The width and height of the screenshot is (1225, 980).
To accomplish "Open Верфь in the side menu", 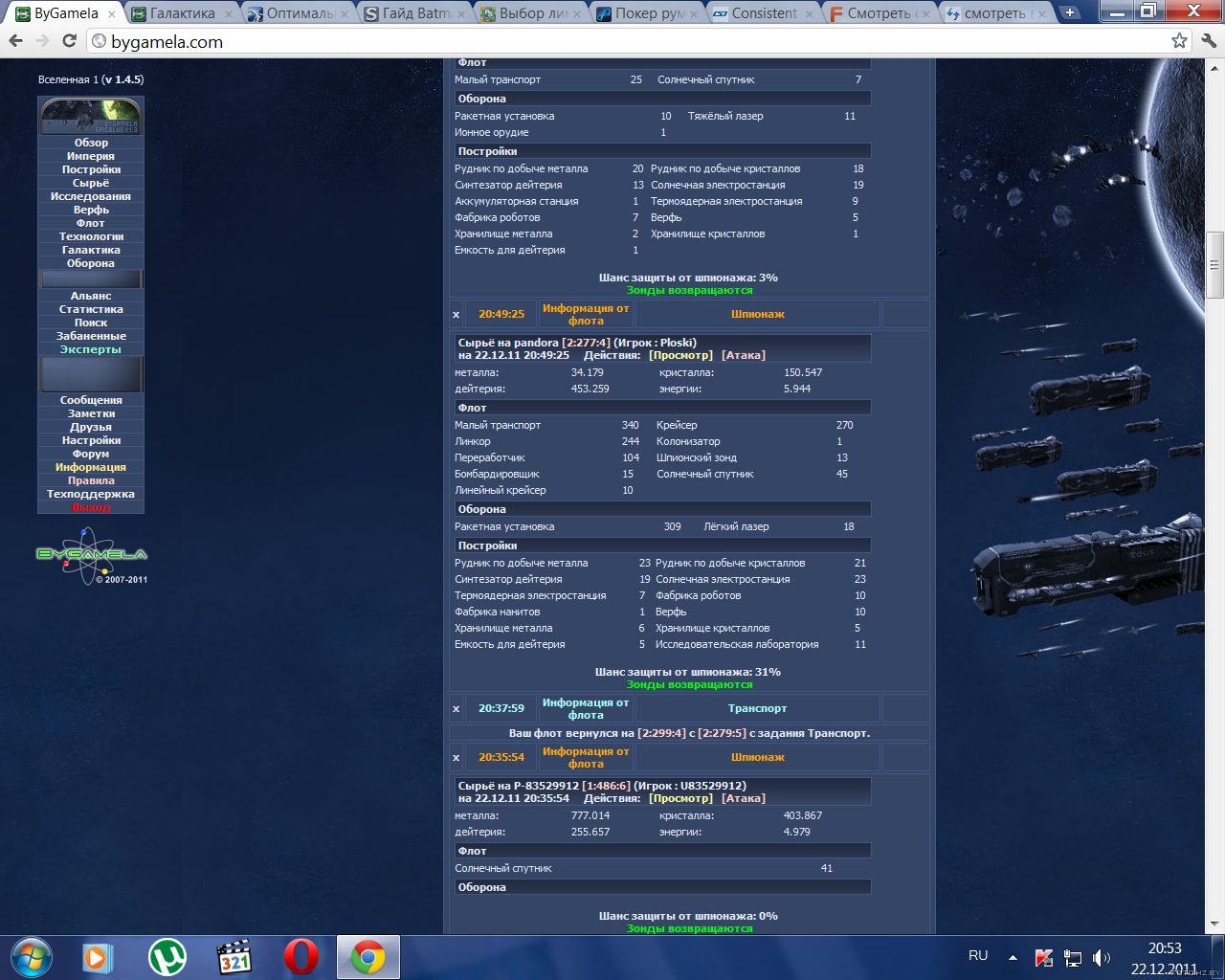I will [91, 210].
